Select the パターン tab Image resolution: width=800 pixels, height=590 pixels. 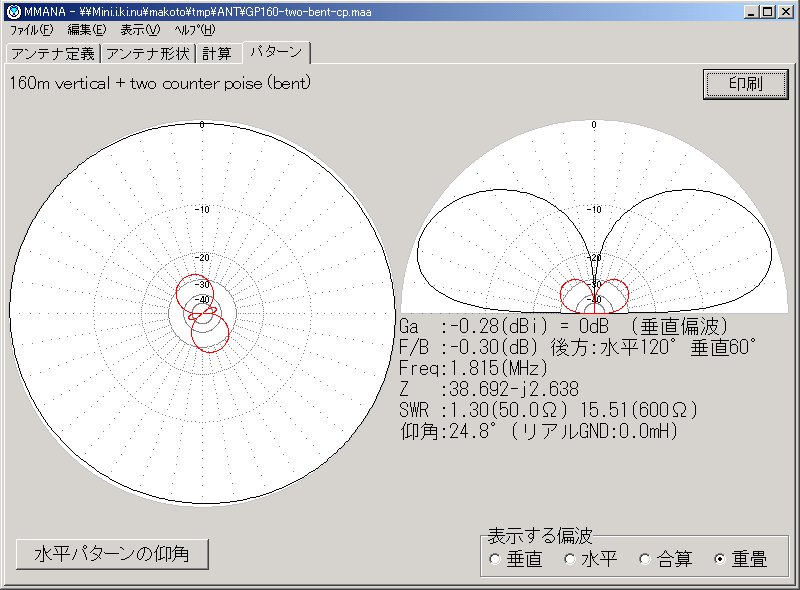(277, 52)
